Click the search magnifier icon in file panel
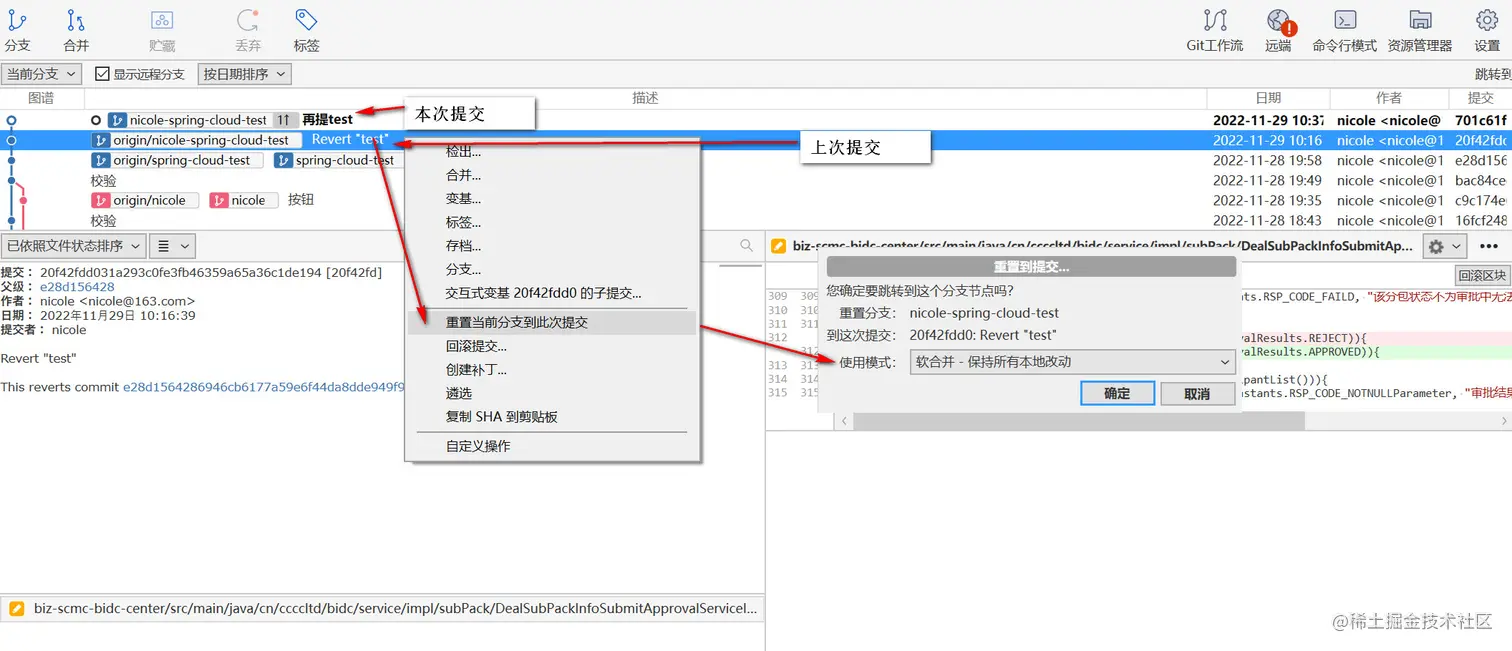This screenshot has height=651, width=1512. (747, 245)
